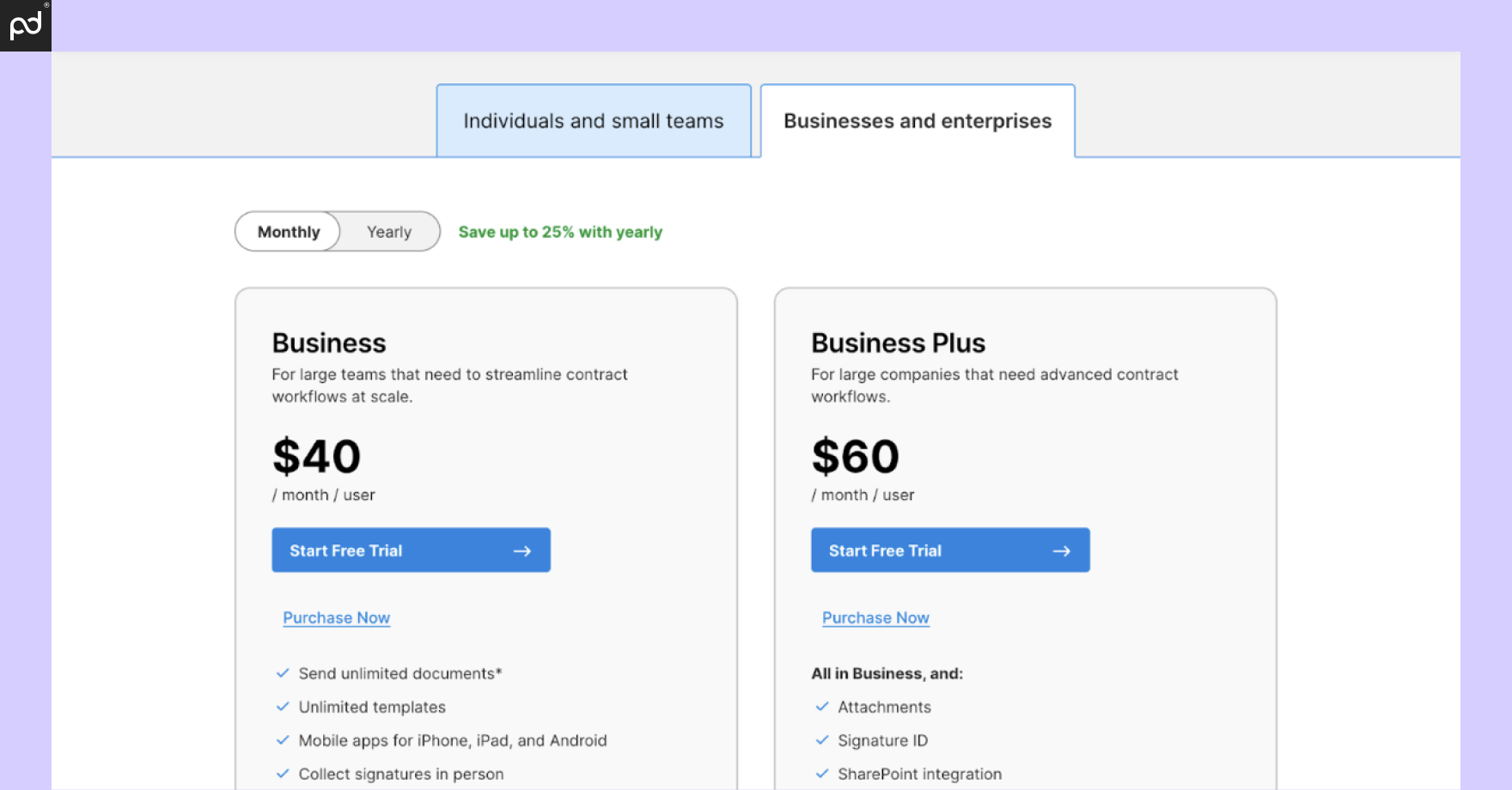Image resolution: width=1512 pixels, height=790 pixels.
Task: Switch to the Businesses and enterprises tab
Action: [x=917, y=120]
